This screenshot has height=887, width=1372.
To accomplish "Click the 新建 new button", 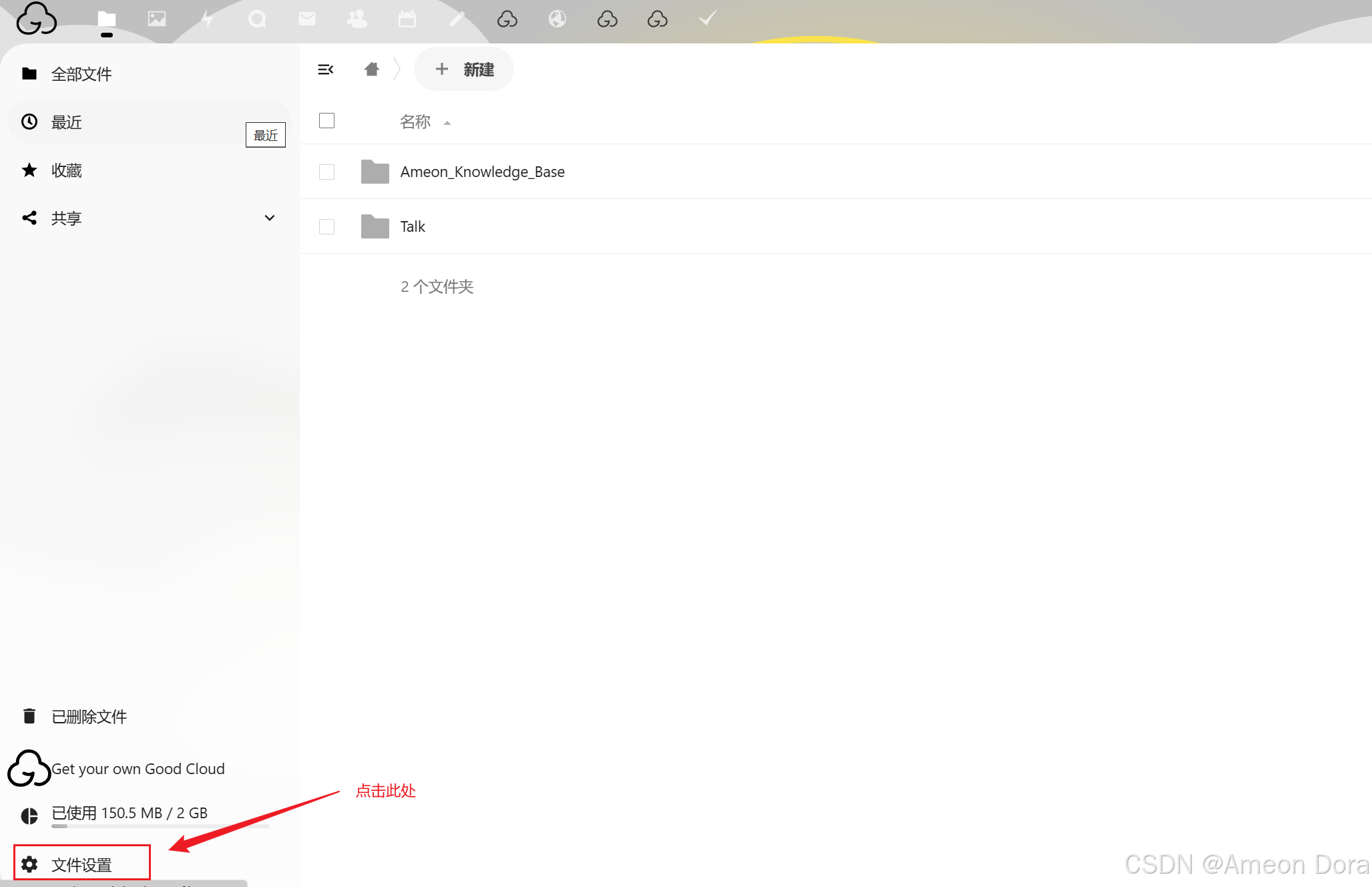I will pyautogui.click(x=464, y=69).
